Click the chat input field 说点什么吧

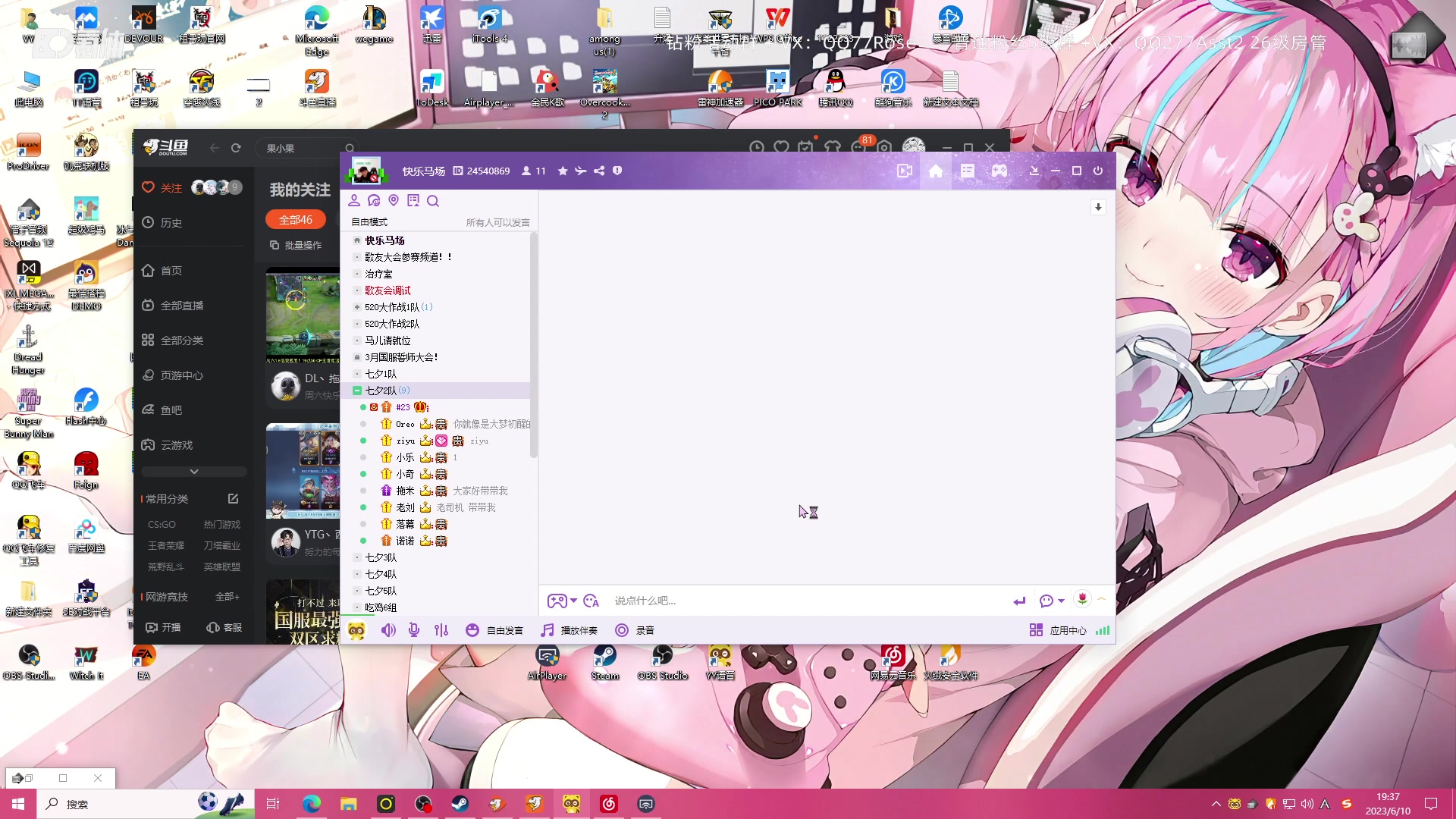pyautogui.click(x=808, y=601)
